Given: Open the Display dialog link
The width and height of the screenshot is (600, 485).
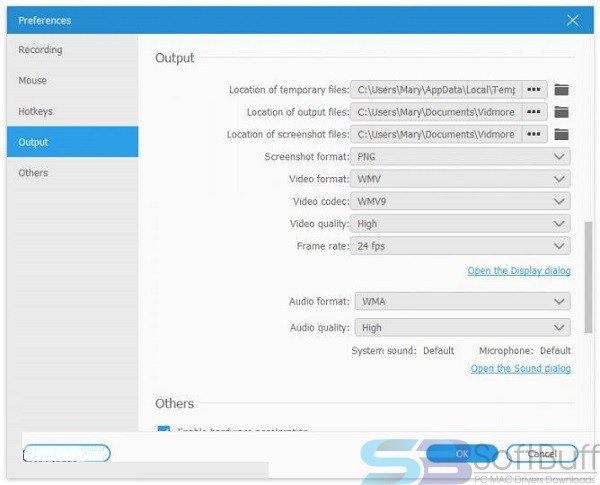Looking at the screenshot, I should (x=519, y=271).
